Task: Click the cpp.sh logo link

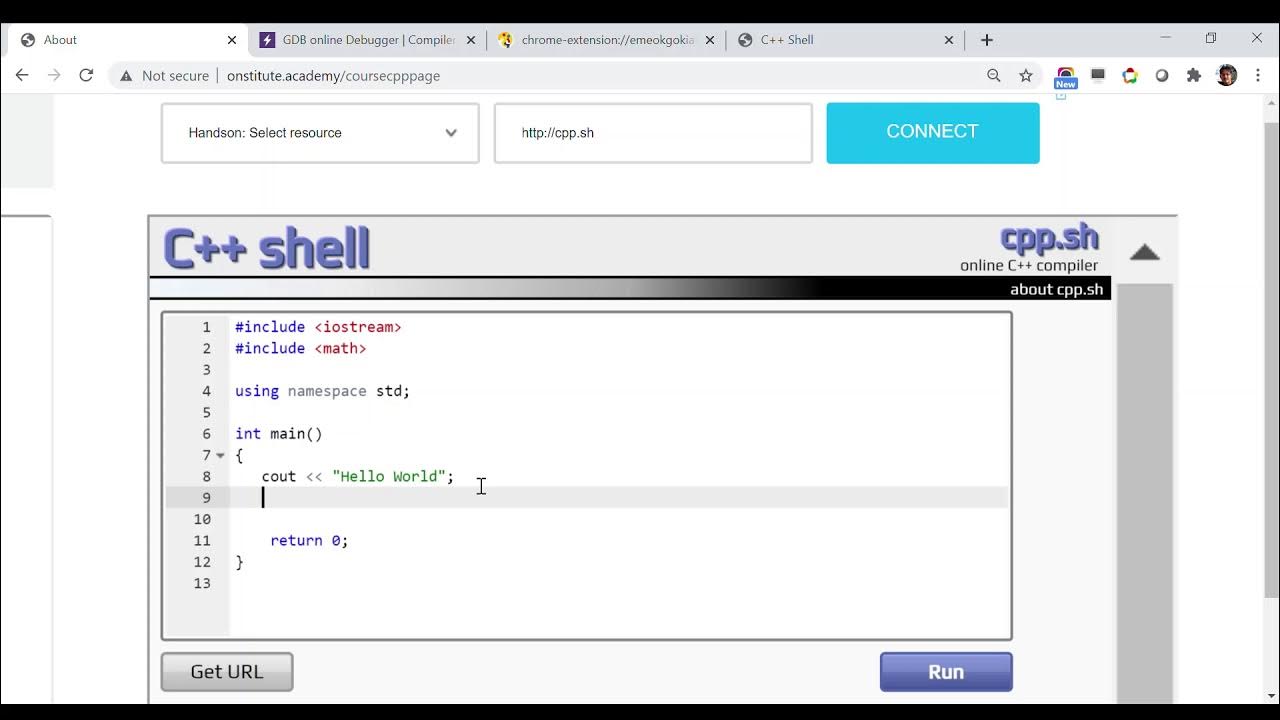Action: (x=1049, y=238)
